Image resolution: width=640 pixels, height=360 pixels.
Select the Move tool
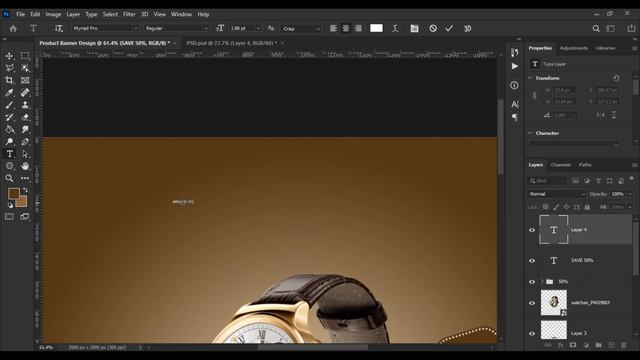(x=9, y=56)
